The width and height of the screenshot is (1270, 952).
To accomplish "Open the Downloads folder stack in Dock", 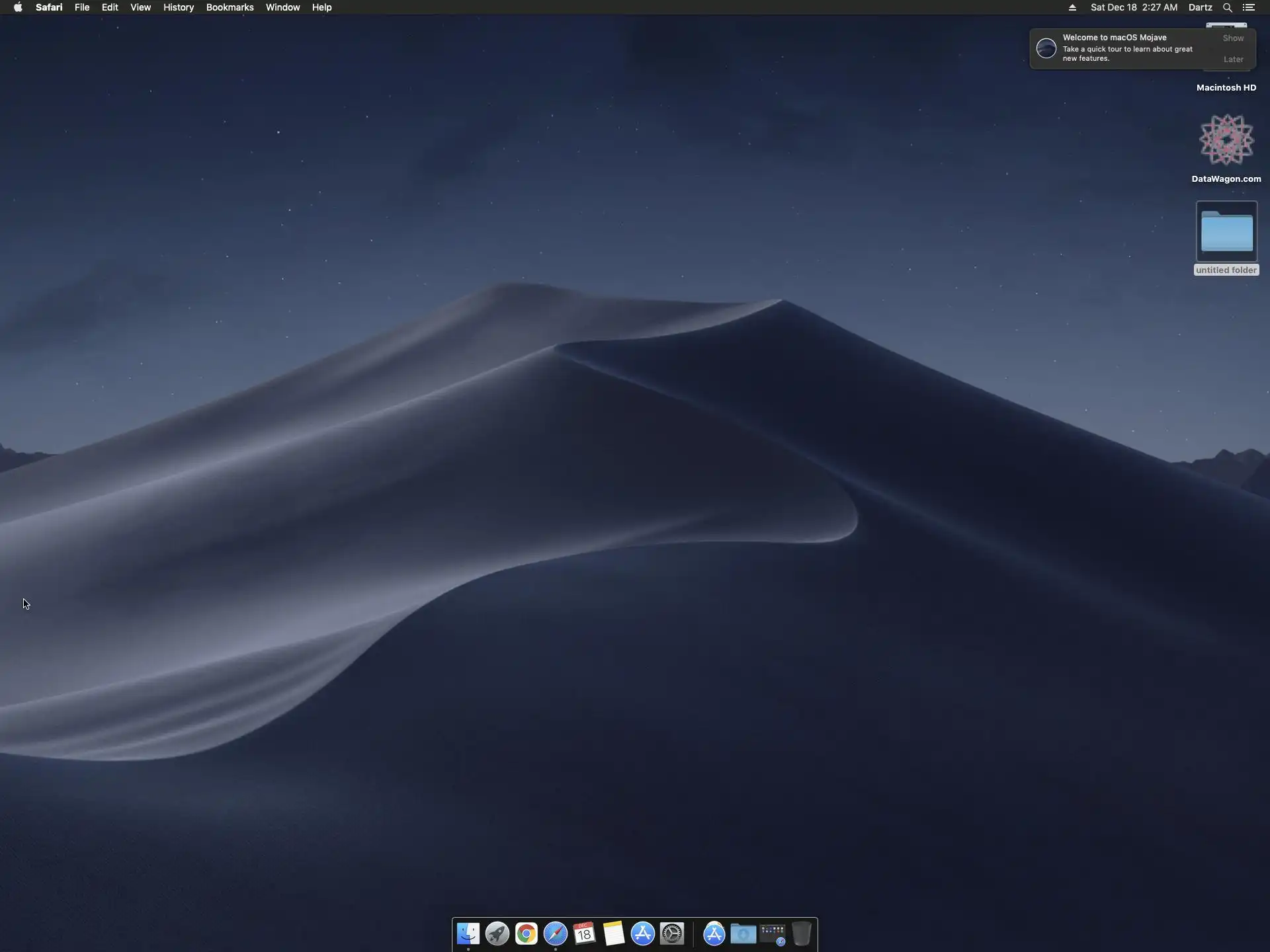I will [743, 933].
